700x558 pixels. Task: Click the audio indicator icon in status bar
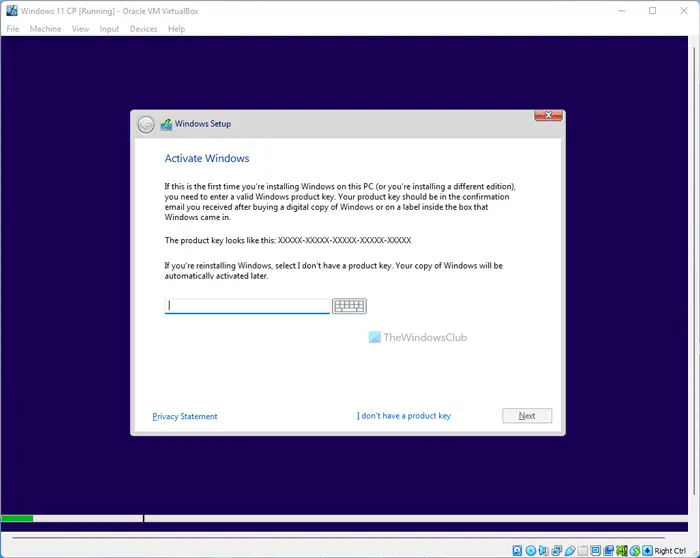coord(544,550)
